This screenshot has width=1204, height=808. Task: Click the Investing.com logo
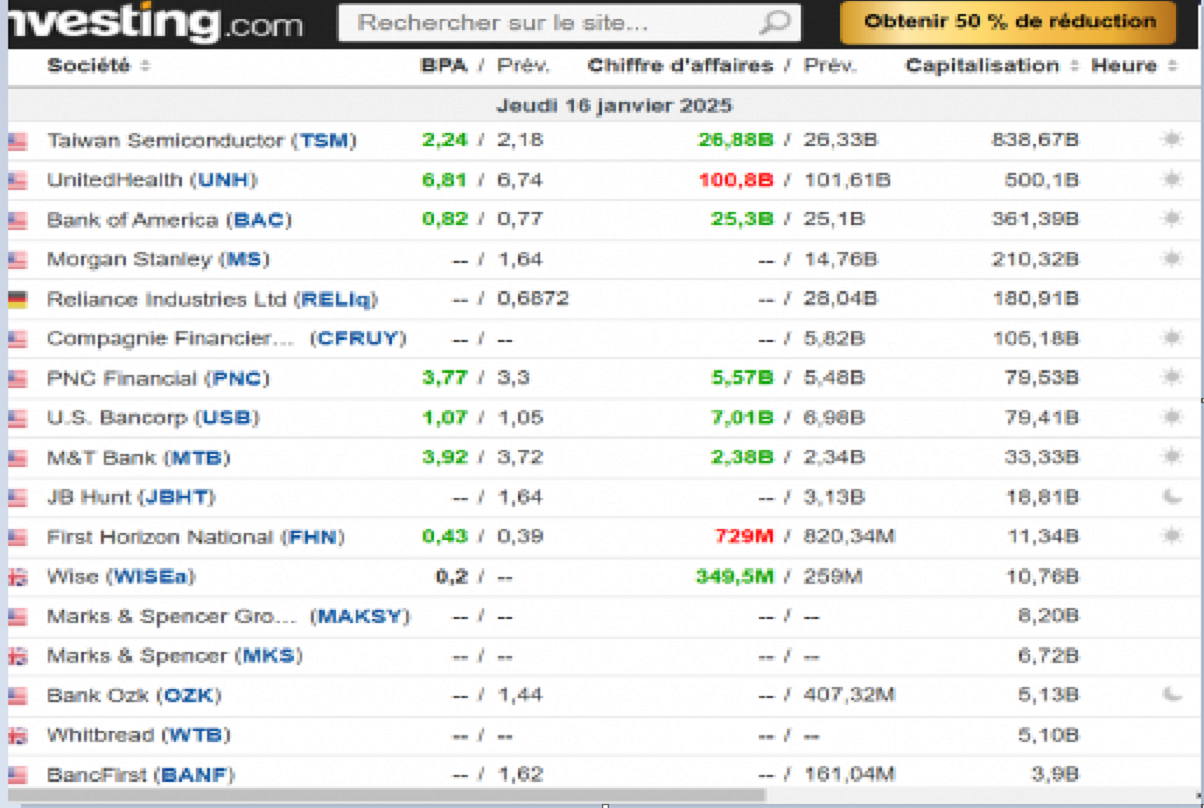pos(155,22)
